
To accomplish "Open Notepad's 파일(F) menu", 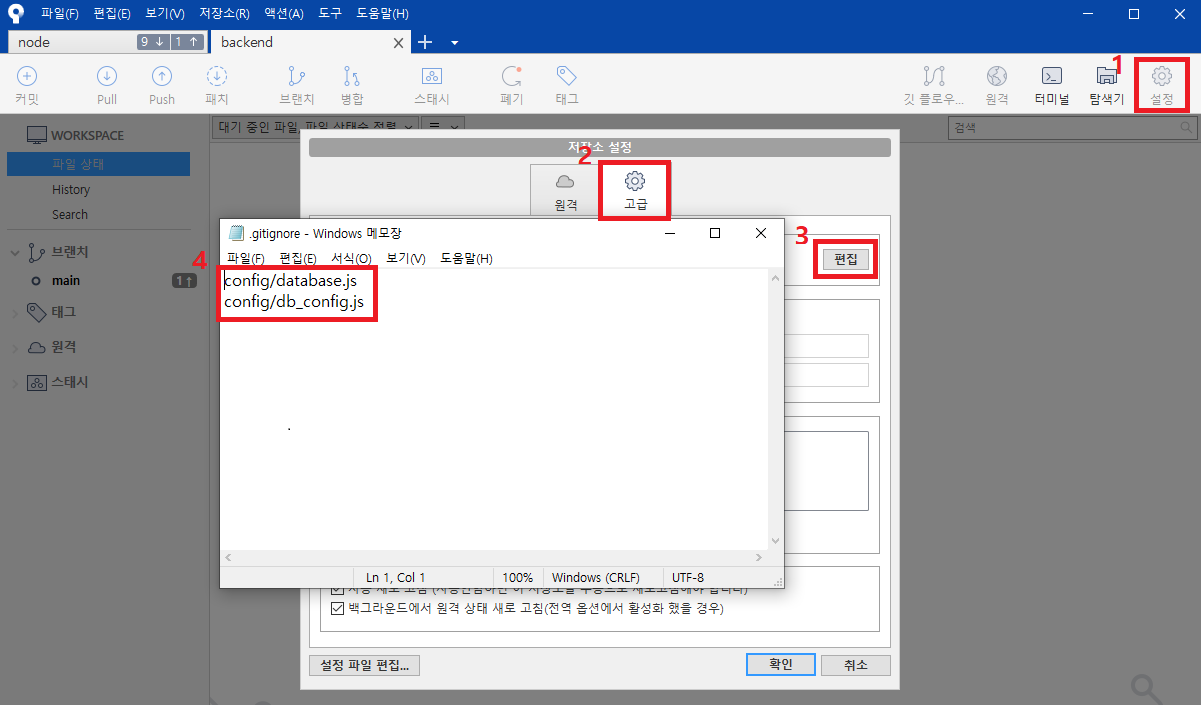I will [x=246, y=259].
